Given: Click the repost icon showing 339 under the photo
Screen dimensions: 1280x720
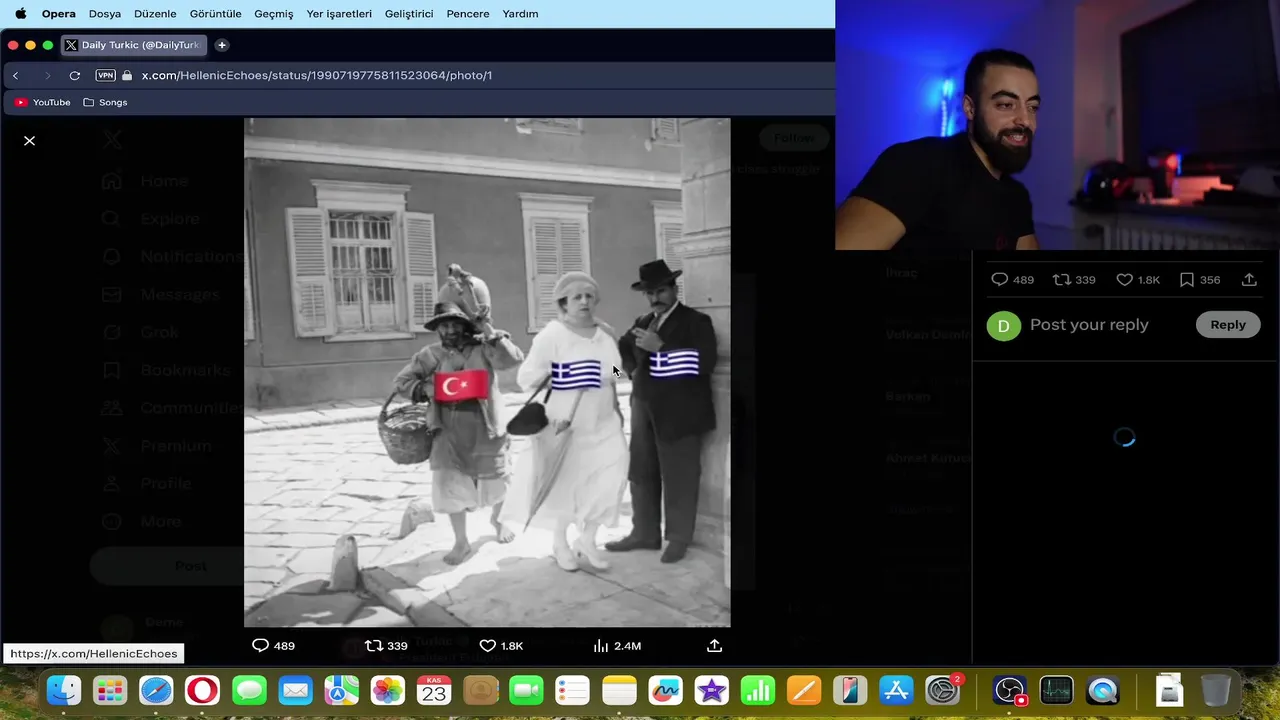Looking at the screenshot, I should click(386, 646).
